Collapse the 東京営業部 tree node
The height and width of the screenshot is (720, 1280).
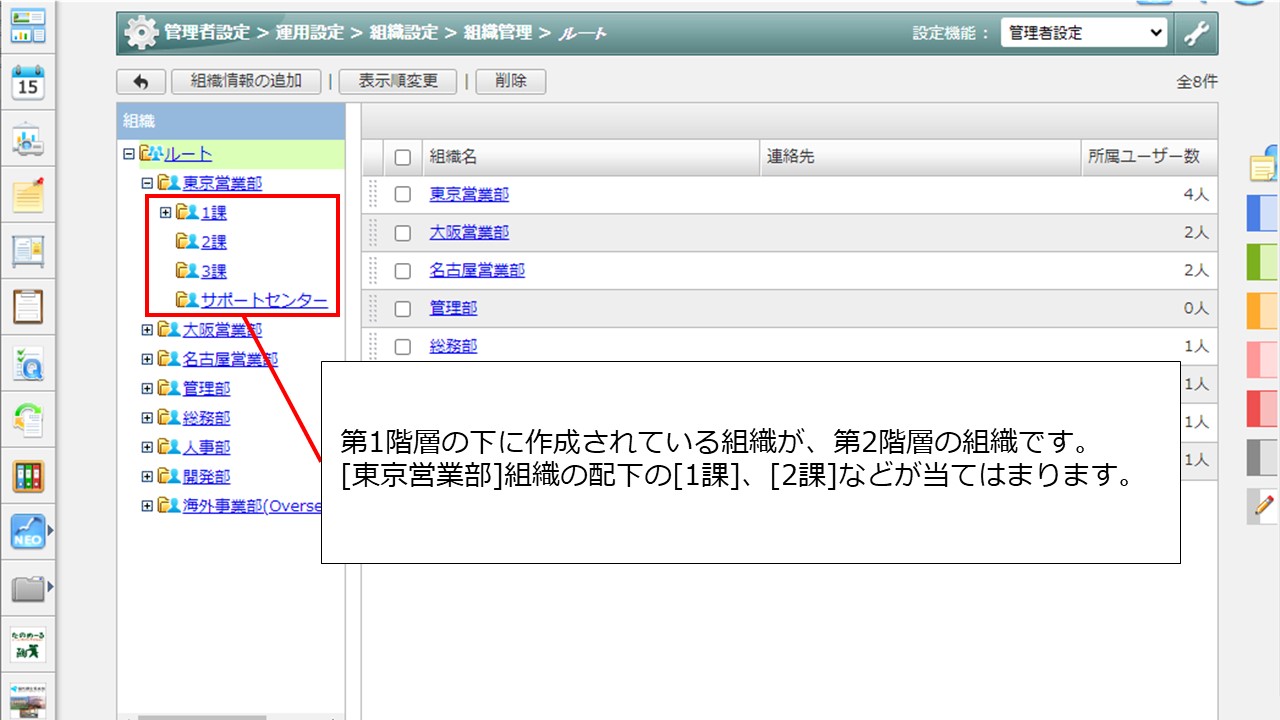coord(147,183)
